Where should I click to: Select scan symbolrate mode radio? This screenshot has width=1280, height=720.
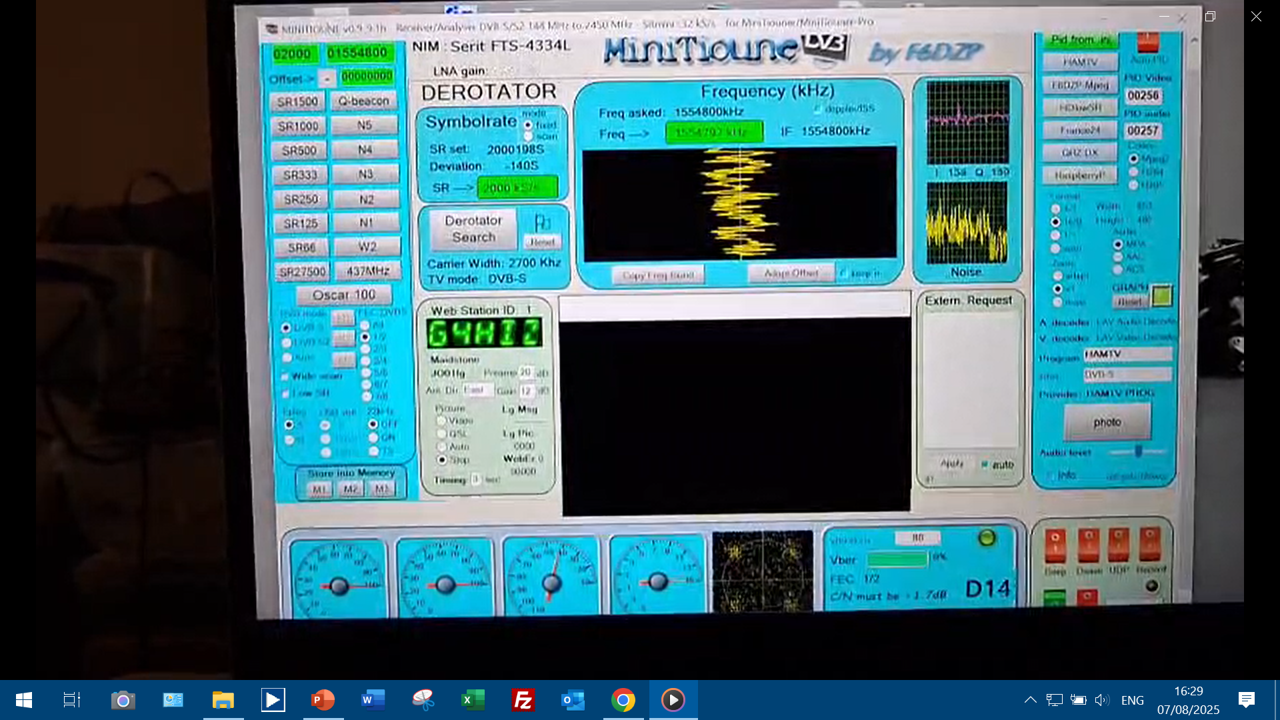(528, 136)
